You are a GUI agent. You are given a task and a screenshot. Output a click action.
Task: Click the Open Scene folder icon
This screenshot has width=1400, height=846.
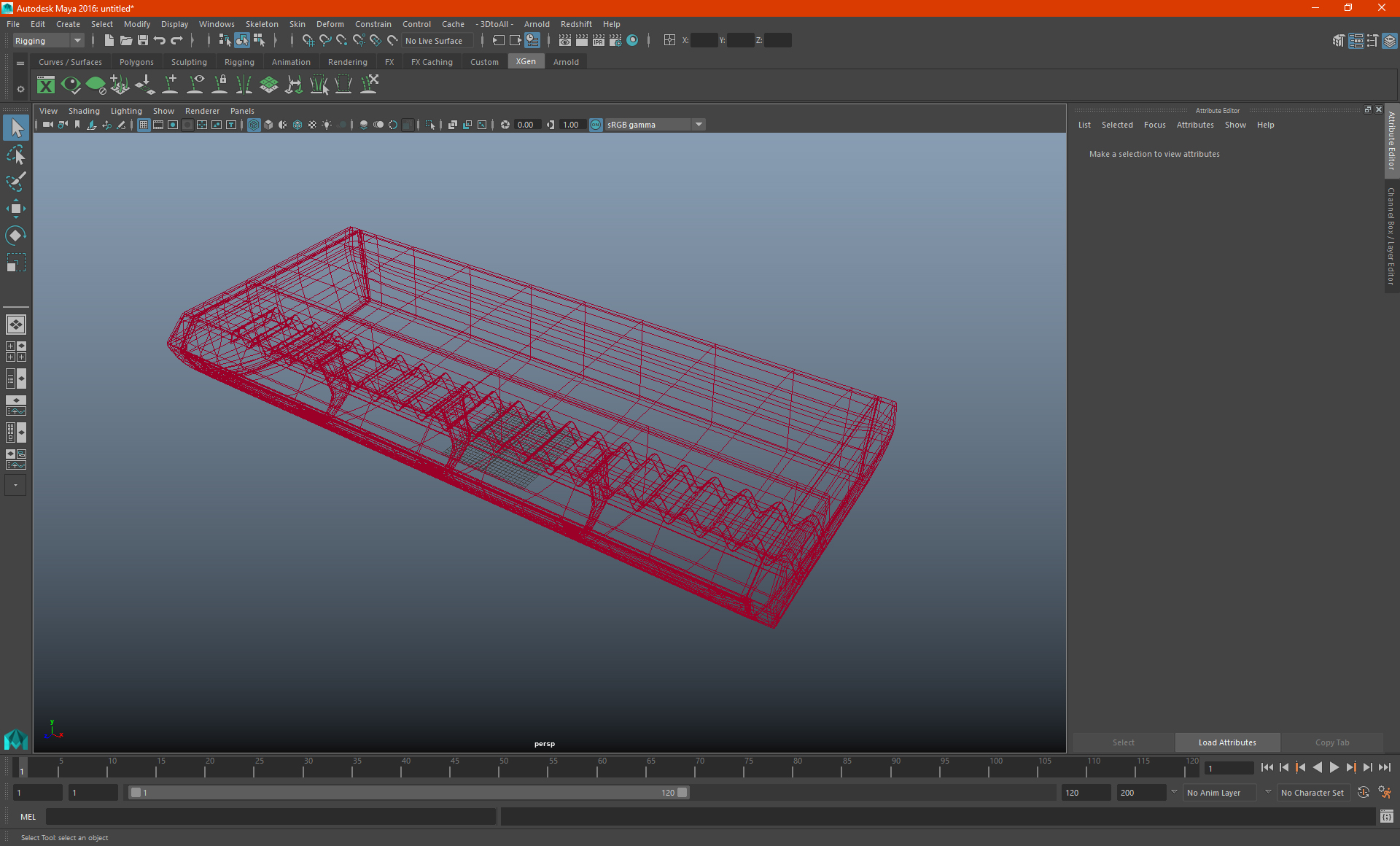[125, 41]
